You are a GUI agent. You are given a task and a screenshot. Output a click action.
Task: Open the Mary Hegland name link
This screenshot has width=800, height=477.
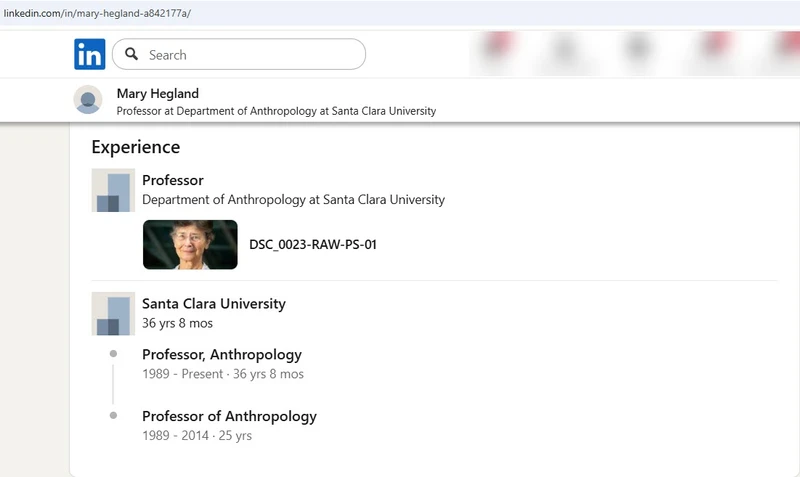coord(158,93)
